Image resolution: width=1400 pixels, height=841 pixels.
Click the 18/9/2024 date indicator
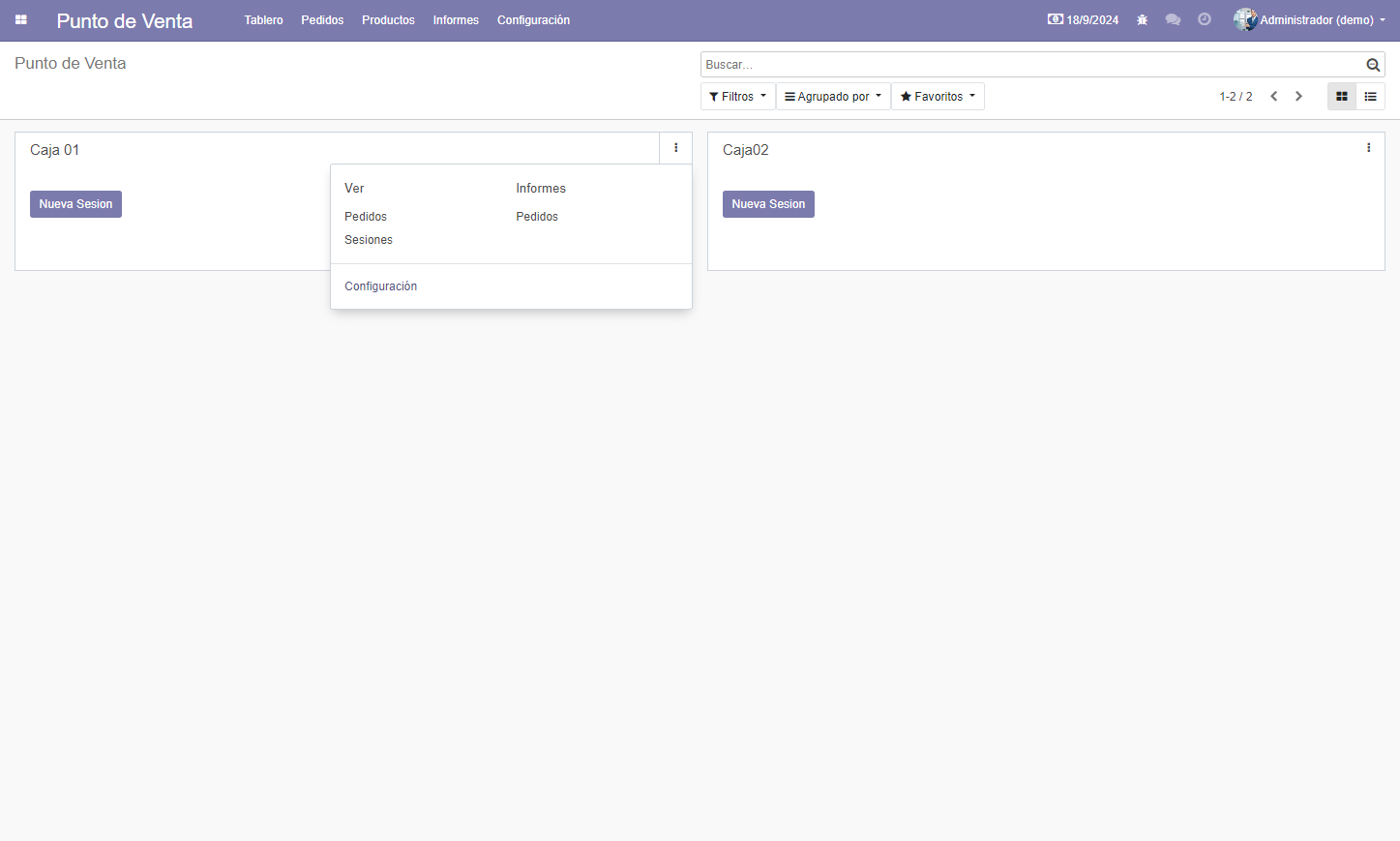pos(1083,19)
